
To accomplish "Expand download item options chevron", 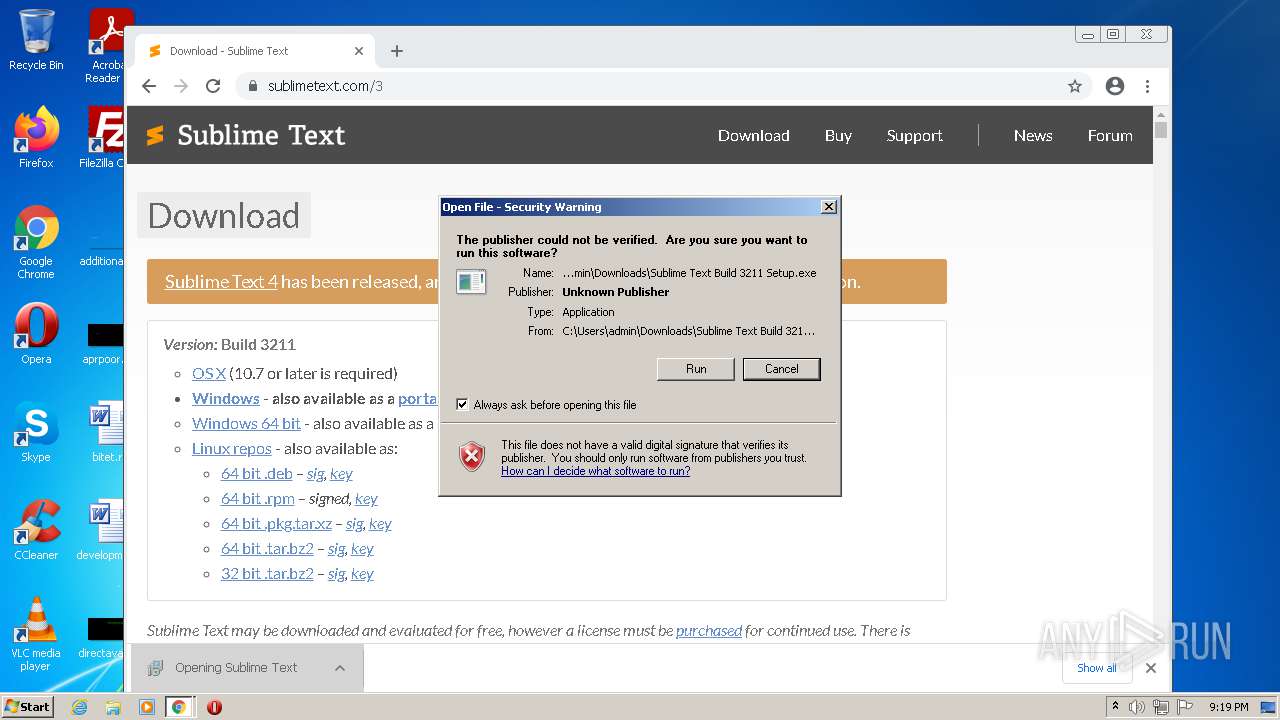I will pyautogui.click(x=340, y=668).
